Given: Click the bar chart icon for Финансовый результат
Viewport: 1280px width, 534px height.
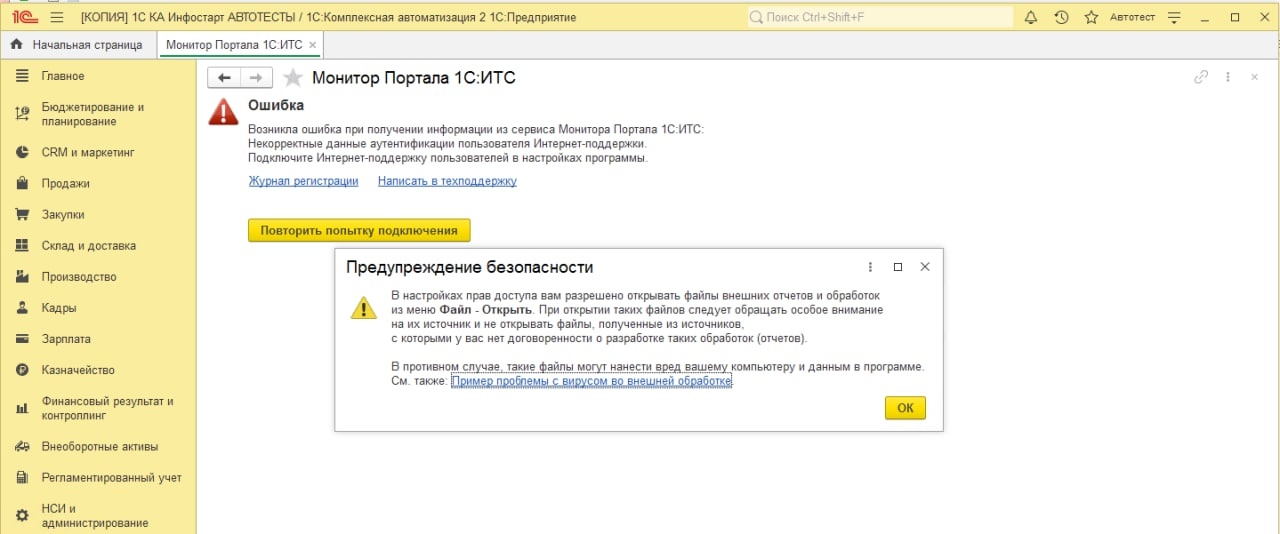Looking at the screenshot, I should 22,408.
